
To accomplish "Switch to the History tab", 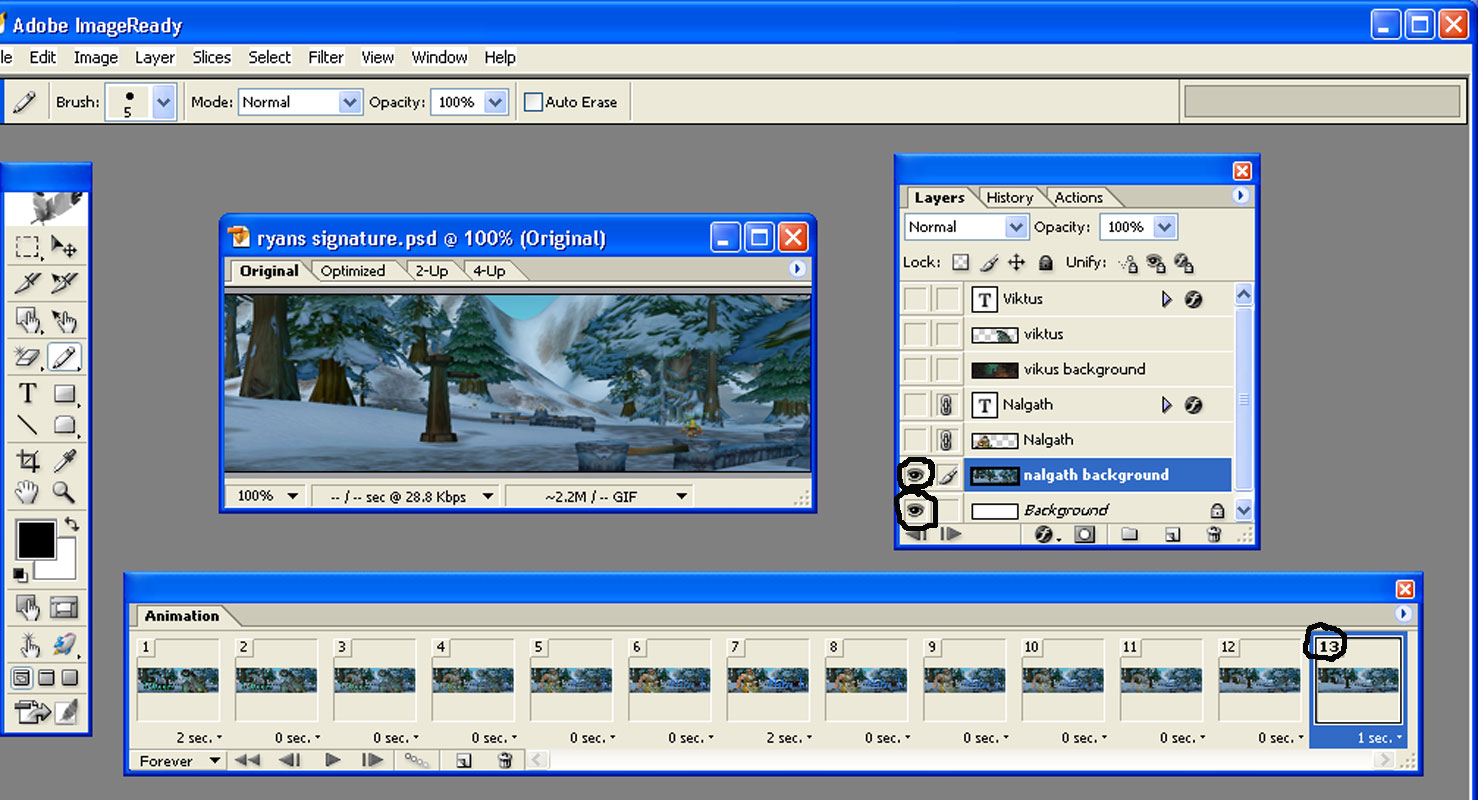I will coord(1010,198).
